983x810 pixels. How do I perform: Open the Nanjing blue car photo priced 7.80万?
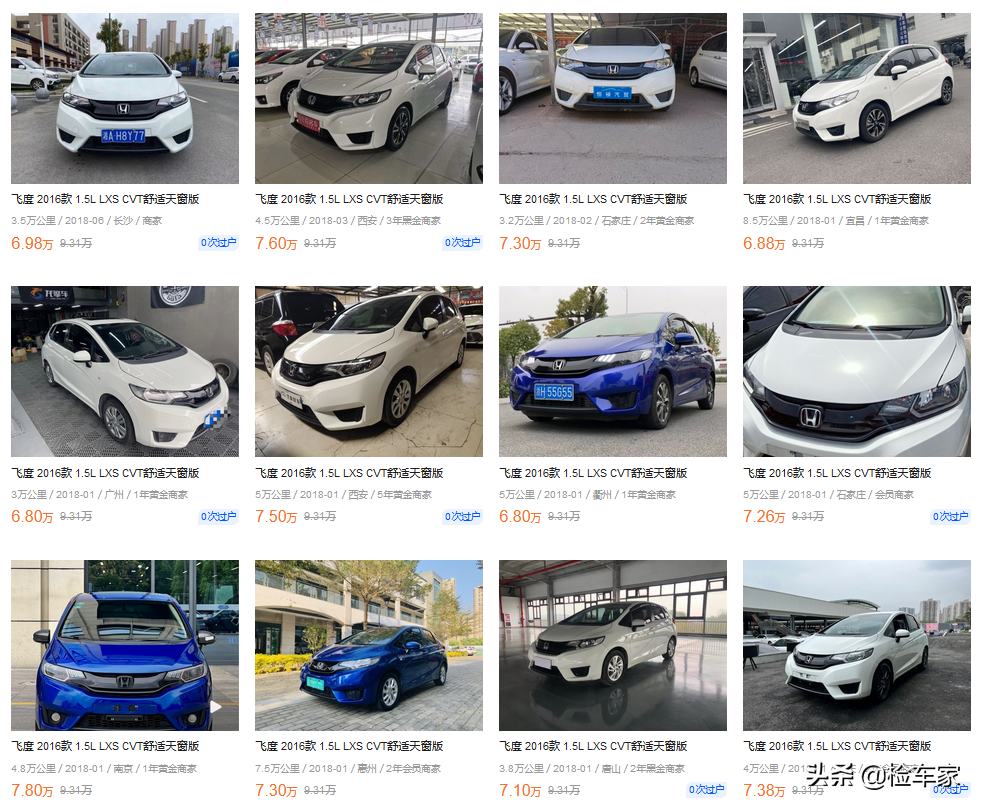(x=125, y=645)
